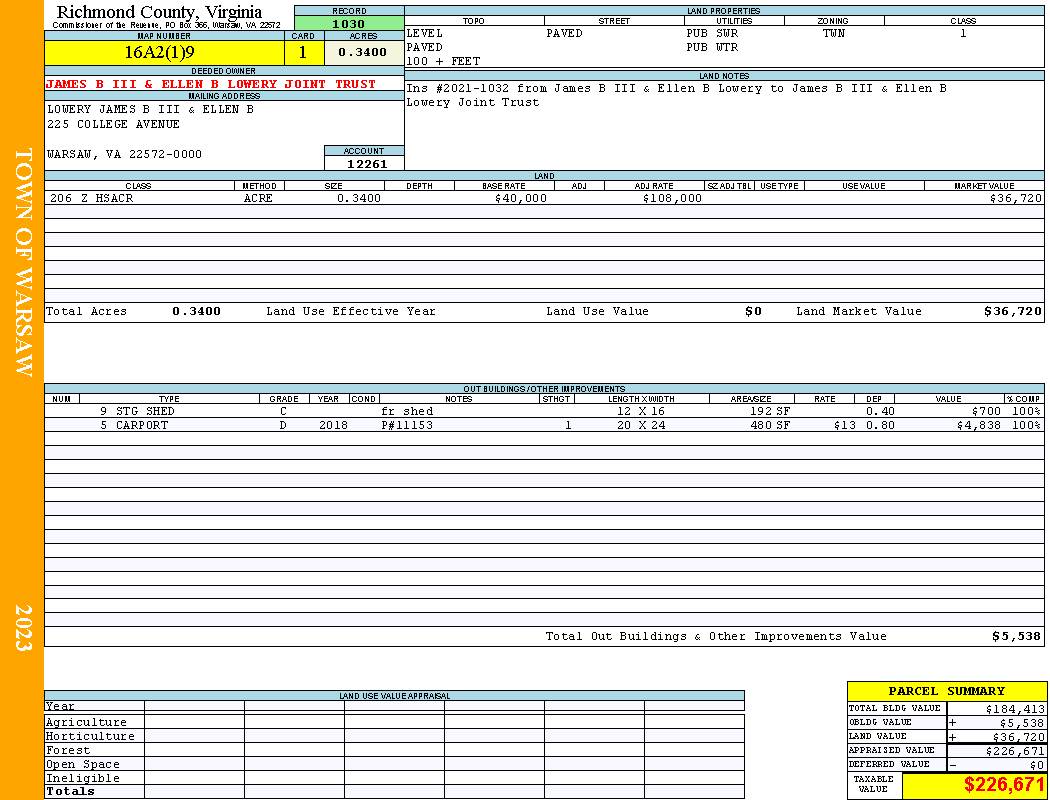Select the Agriculture row in land use appraisal
The height and width of the screenshot is (800, 1050).
pos(394,722)
